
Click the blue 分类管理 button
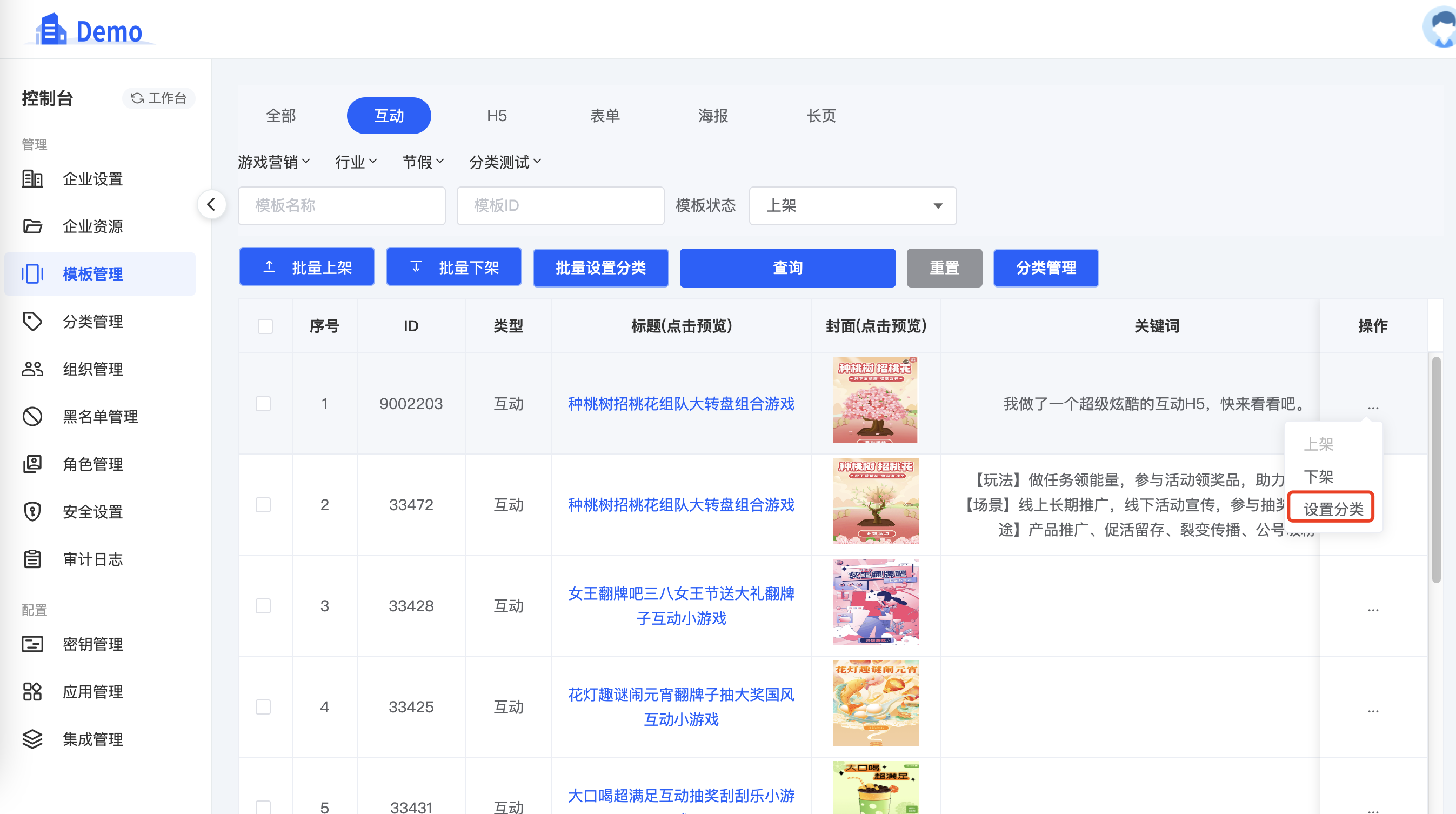1046,268
